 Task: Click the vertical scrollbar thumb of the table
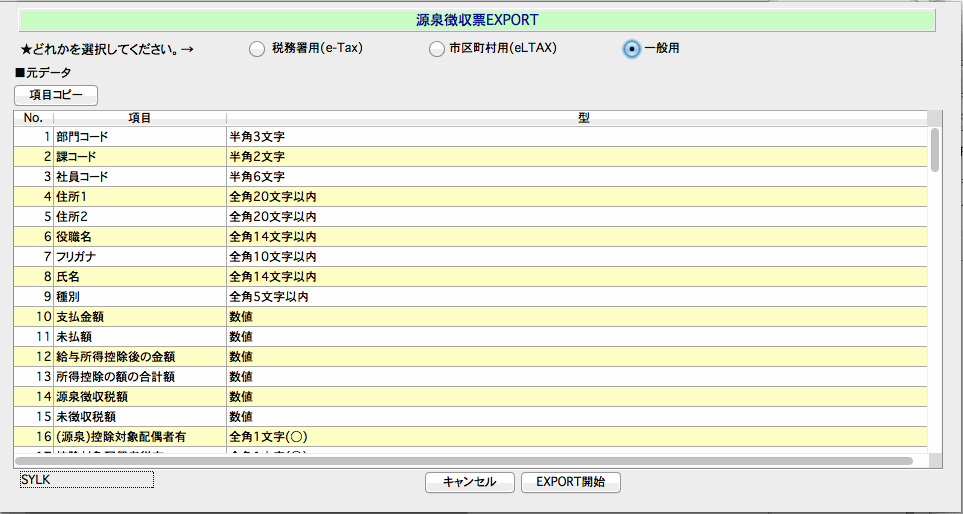tap(935, 149)
